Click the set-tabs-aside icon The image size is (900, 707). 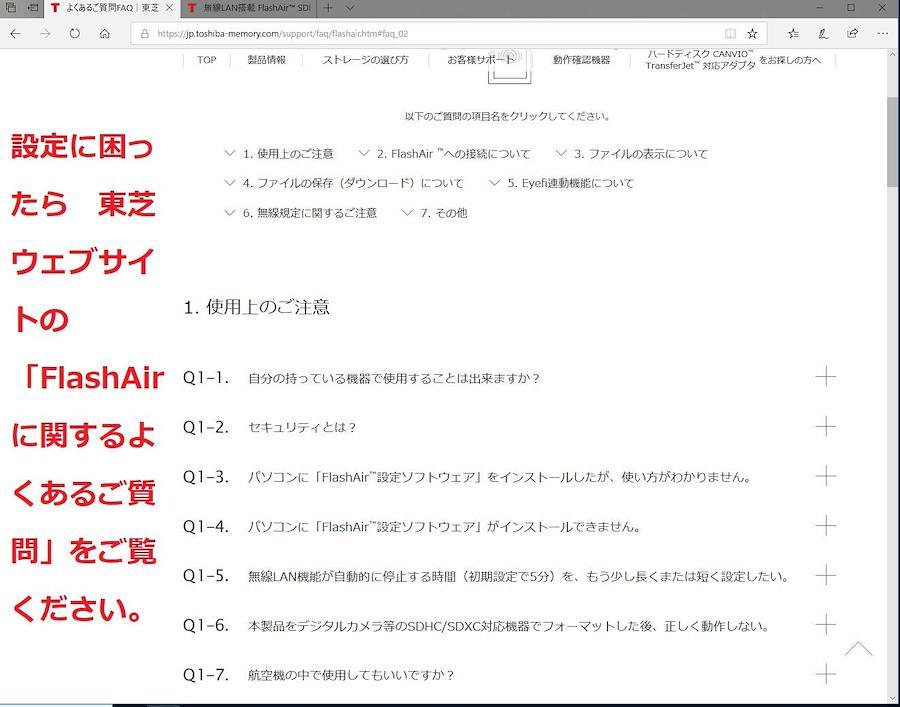click(x=33, y=8)
